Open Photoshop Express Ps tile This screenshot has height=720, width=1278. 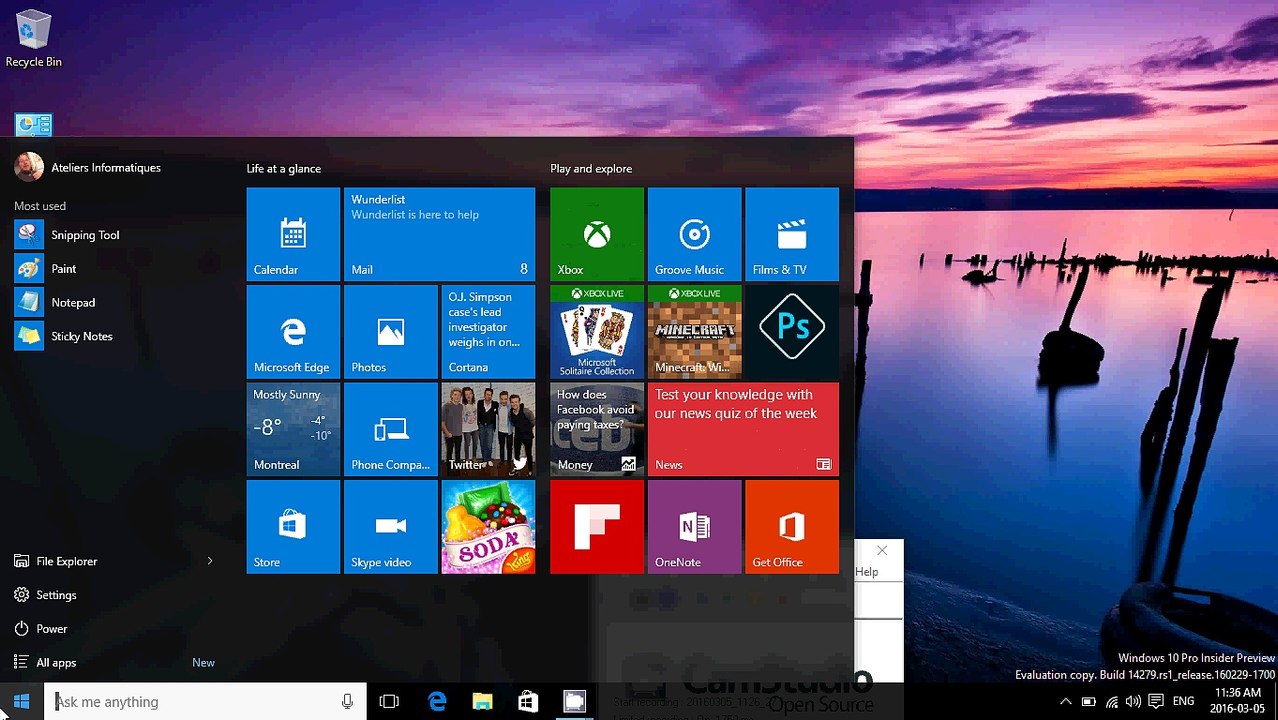(x=792, y=332)
